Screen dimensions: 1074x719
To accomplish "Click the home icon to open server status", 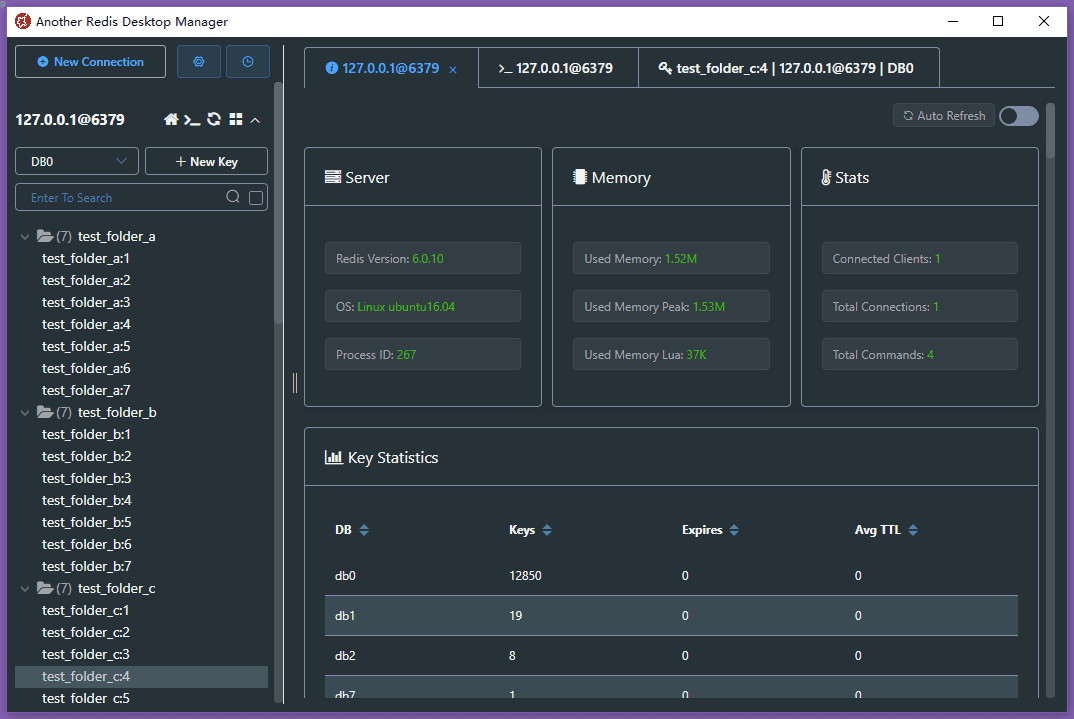I will click(171, 119).
